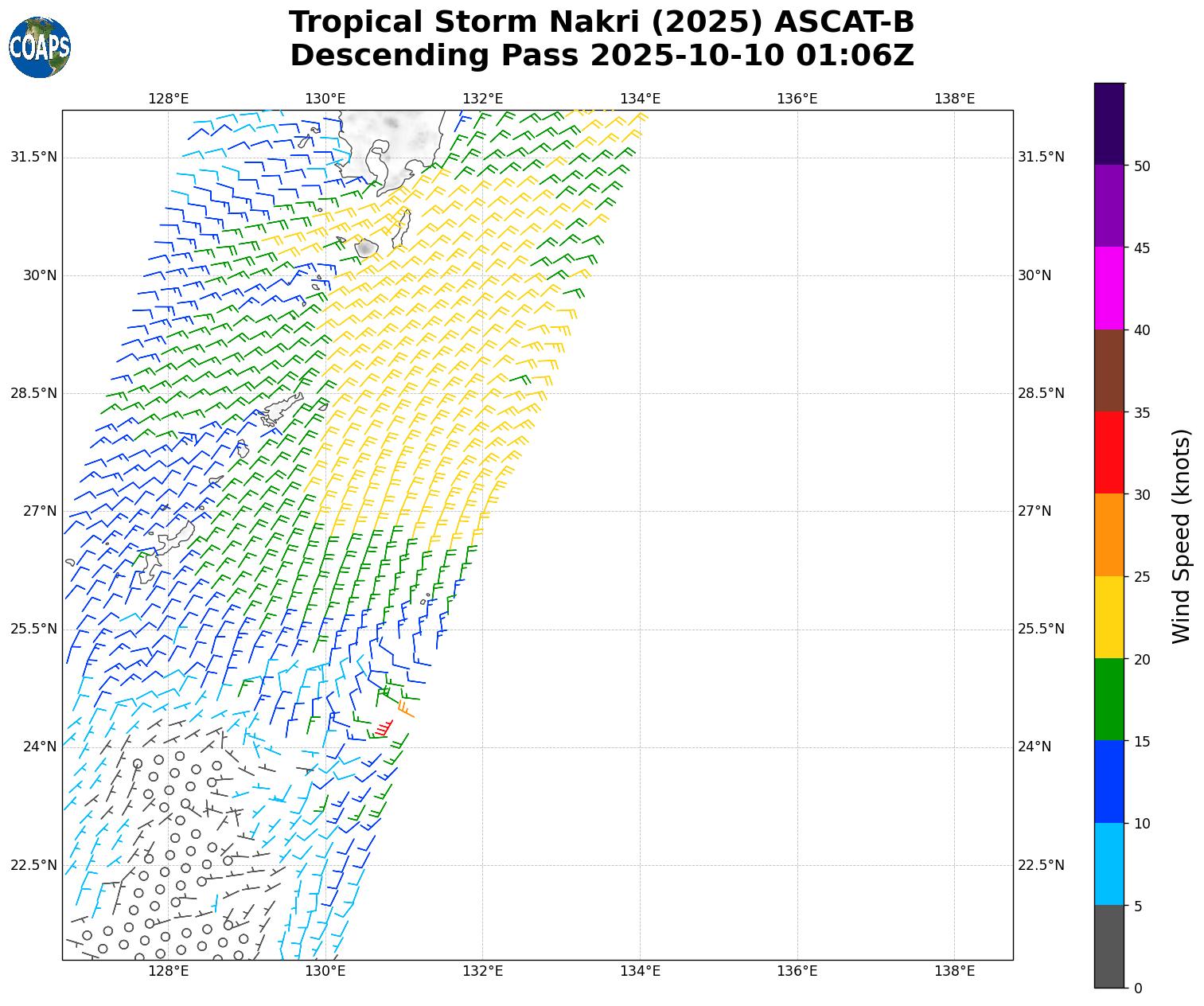The width and height of the screenshot is (1204, 1006).
Task: Select the orange 25-30 knot colorbar segment
Action: tap(1109, 535)
